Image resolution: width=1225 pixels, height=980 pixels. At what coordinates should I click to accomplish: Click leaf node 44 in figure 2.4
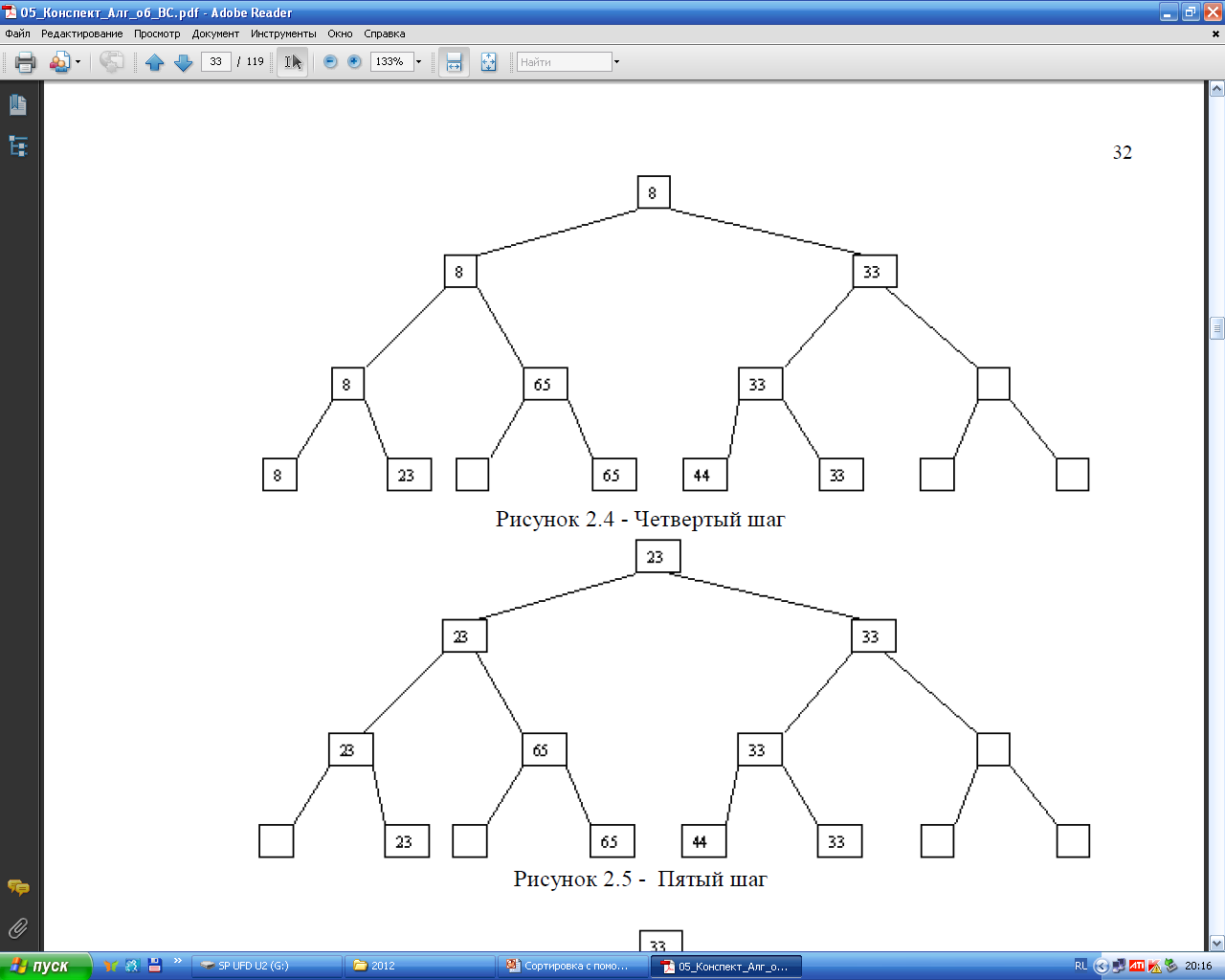(704, 475)
